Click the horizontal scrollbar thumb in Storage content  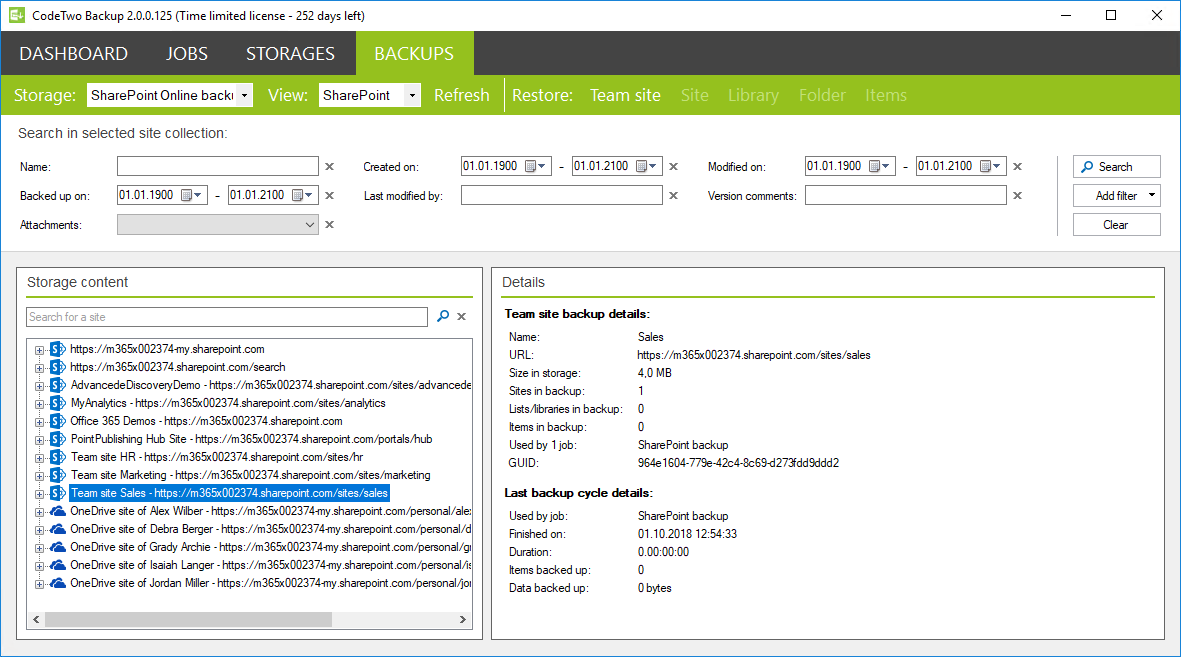[188, 619]
